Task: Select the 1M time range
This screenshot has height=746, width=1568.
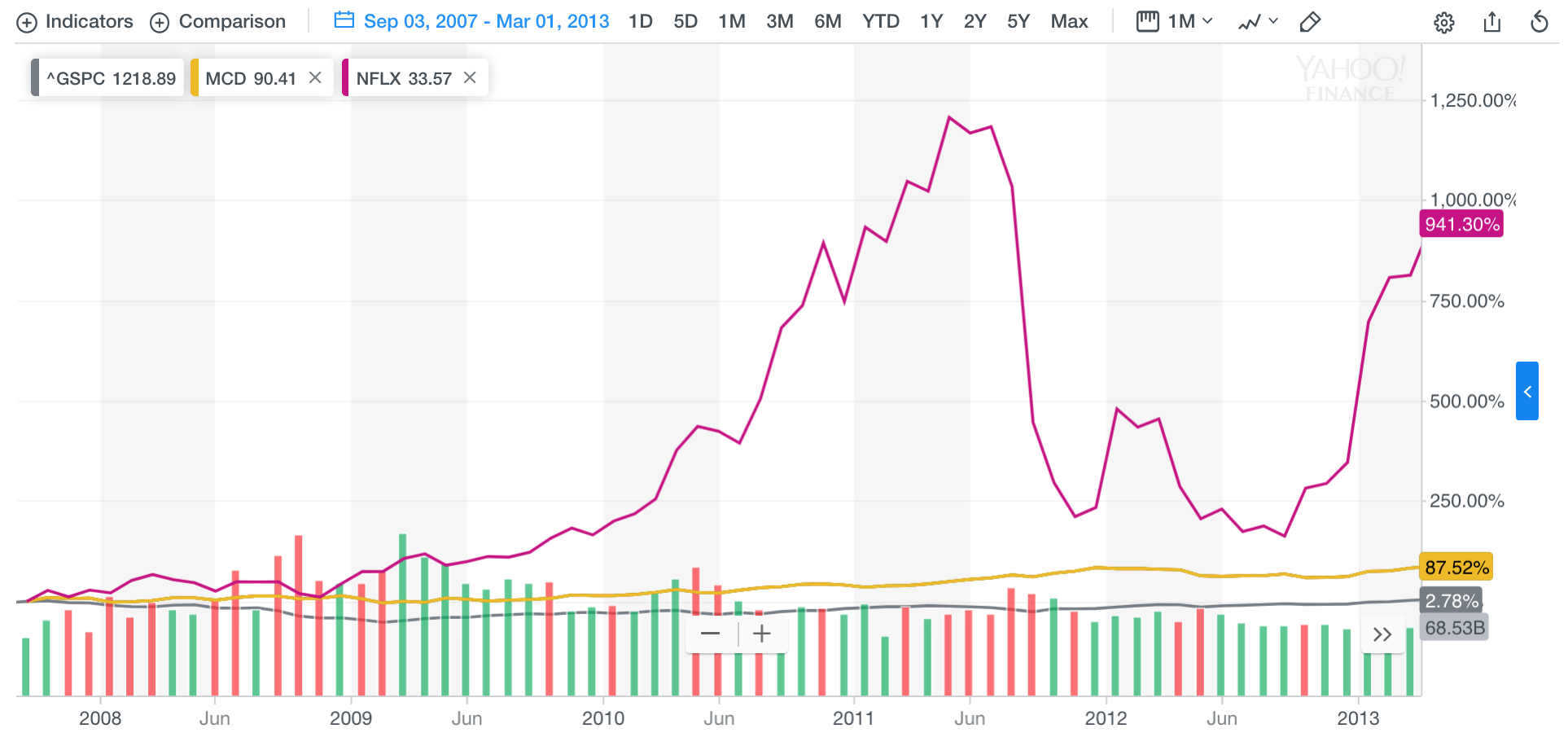Action: pos(732,21)
